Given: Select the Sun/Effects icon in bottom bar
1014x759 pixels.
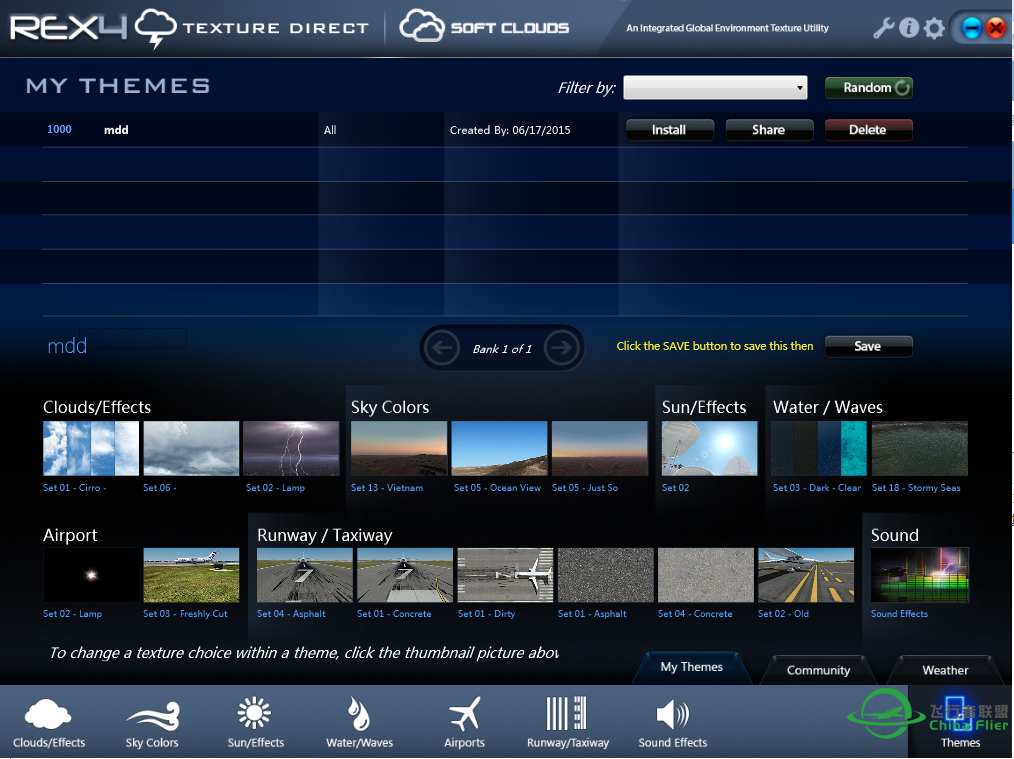Looking at the screenshot, I should point(255,714).
